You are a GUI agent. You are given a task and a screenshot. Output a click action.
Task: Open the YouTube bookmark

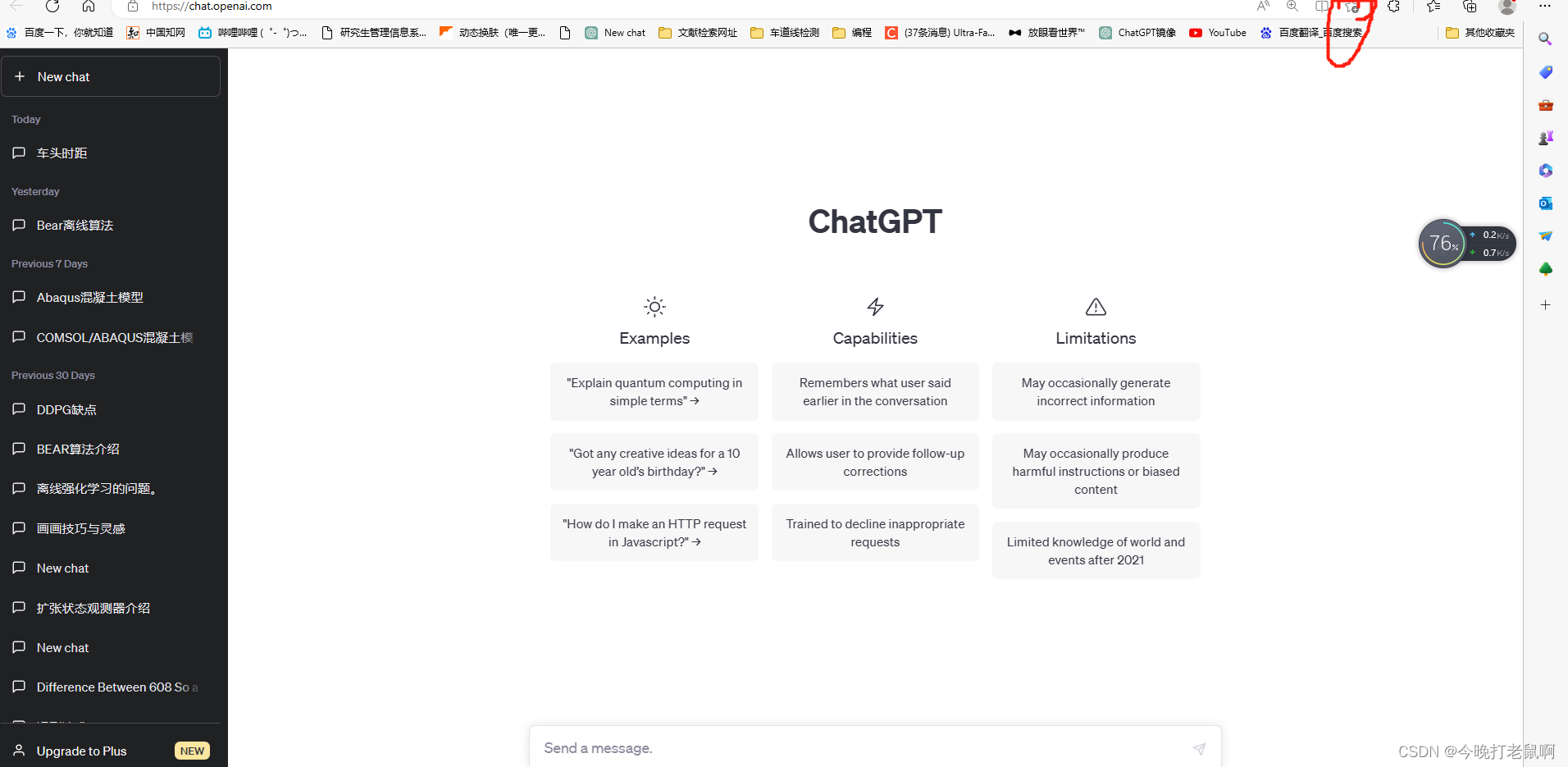pyautogui.click(x=1218, y=33)
